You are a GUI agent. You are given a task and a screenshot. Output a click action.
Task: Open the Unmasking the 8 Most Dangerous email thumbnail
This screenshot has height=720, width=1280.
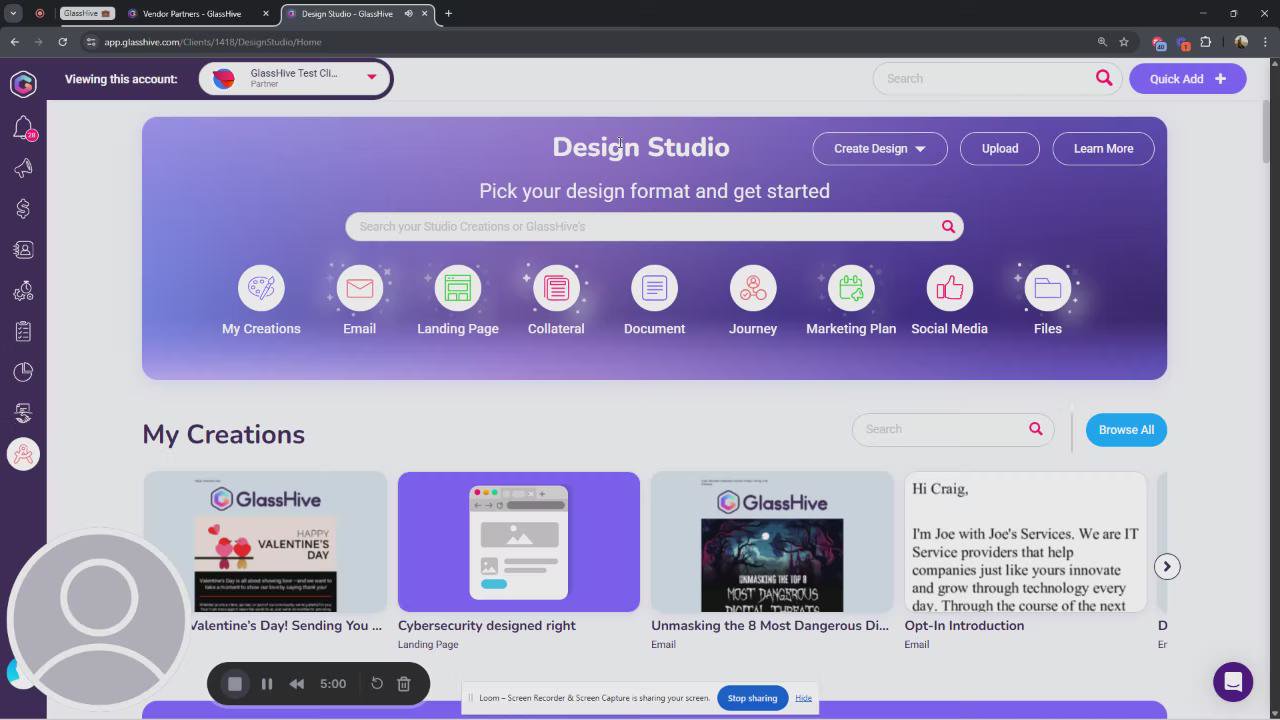[x=772, y=542]
